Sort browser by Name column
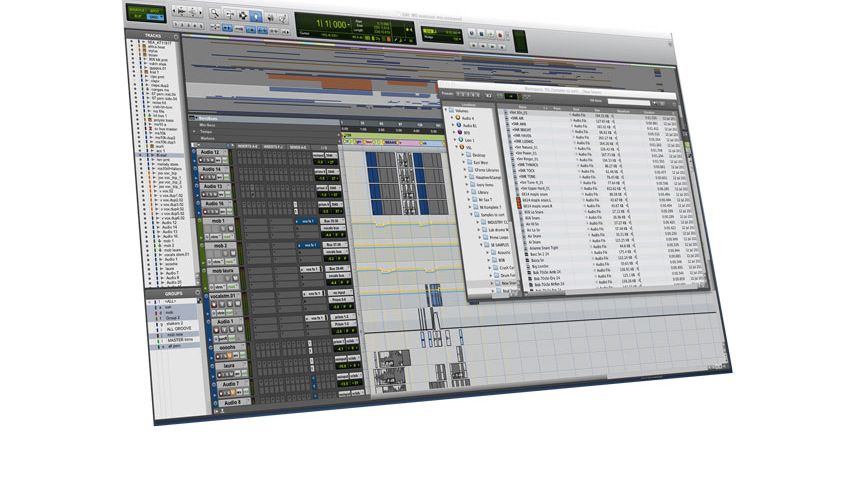850x478 pixels. coord(523,107)
